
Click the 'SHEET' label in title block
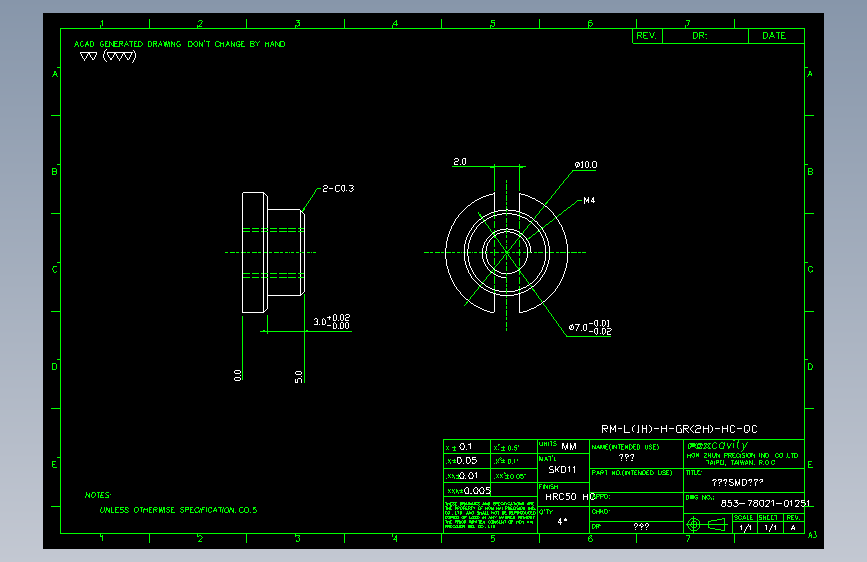[769, 518]
